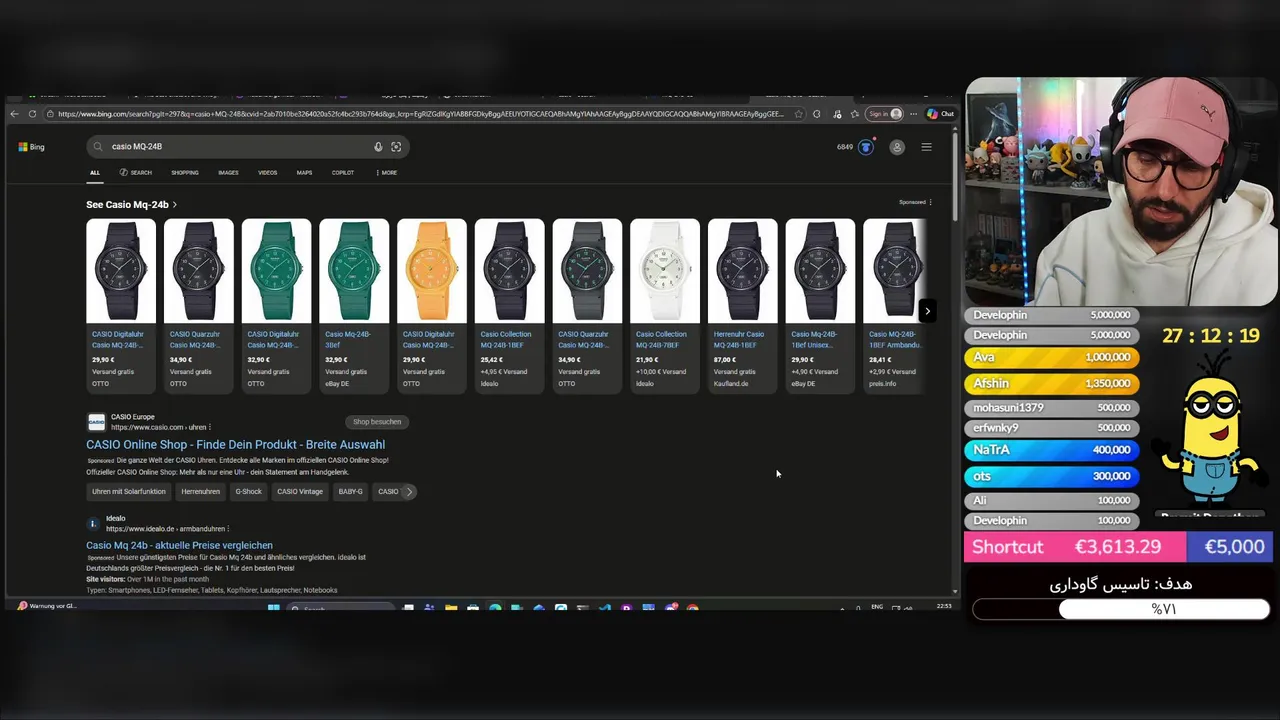This screenshot has width=1280, height=720.
Task: Expand more CASIO sitelinks with chevron arrow
Action: [408, 492]
